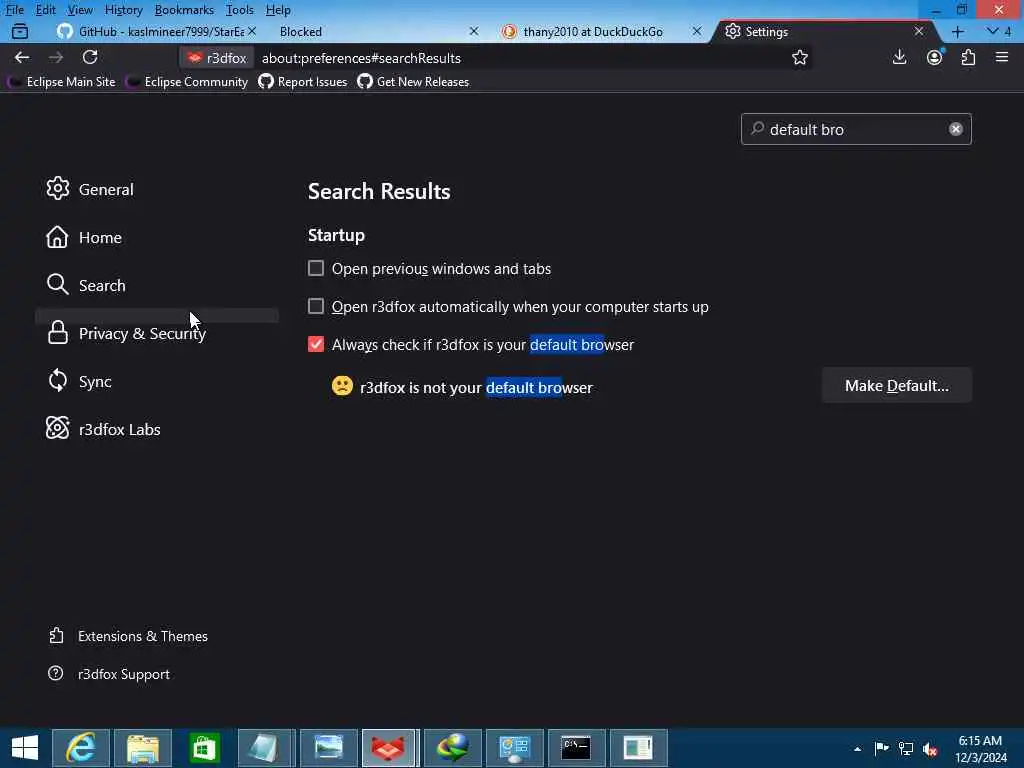Close the GitHub tab
The image size is (1024, 768).
pos(251,31)
